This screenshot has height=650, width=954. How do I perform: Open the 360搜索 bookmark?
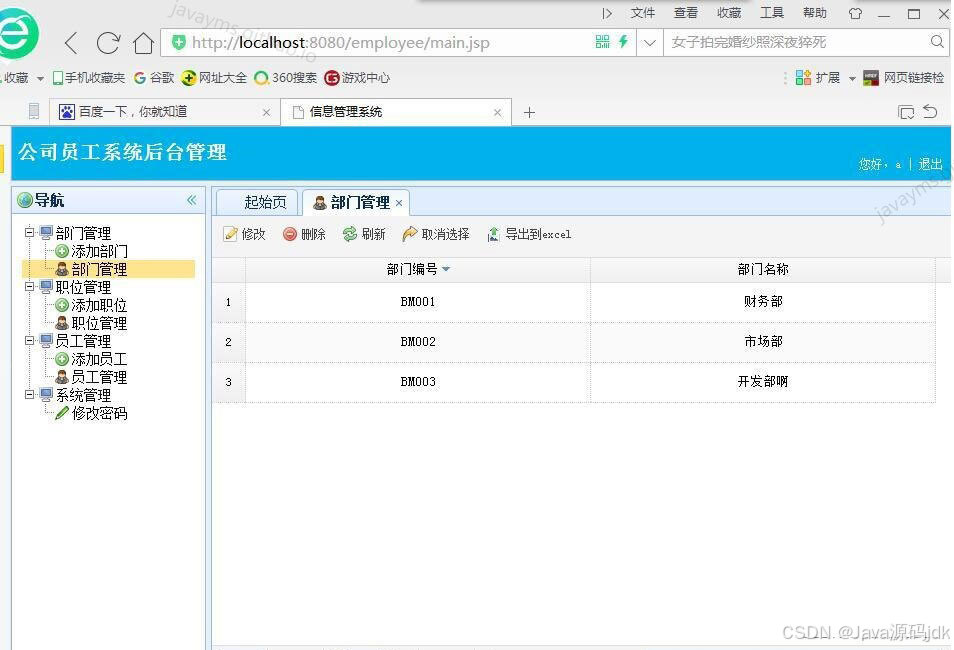[x=285, y=78]
